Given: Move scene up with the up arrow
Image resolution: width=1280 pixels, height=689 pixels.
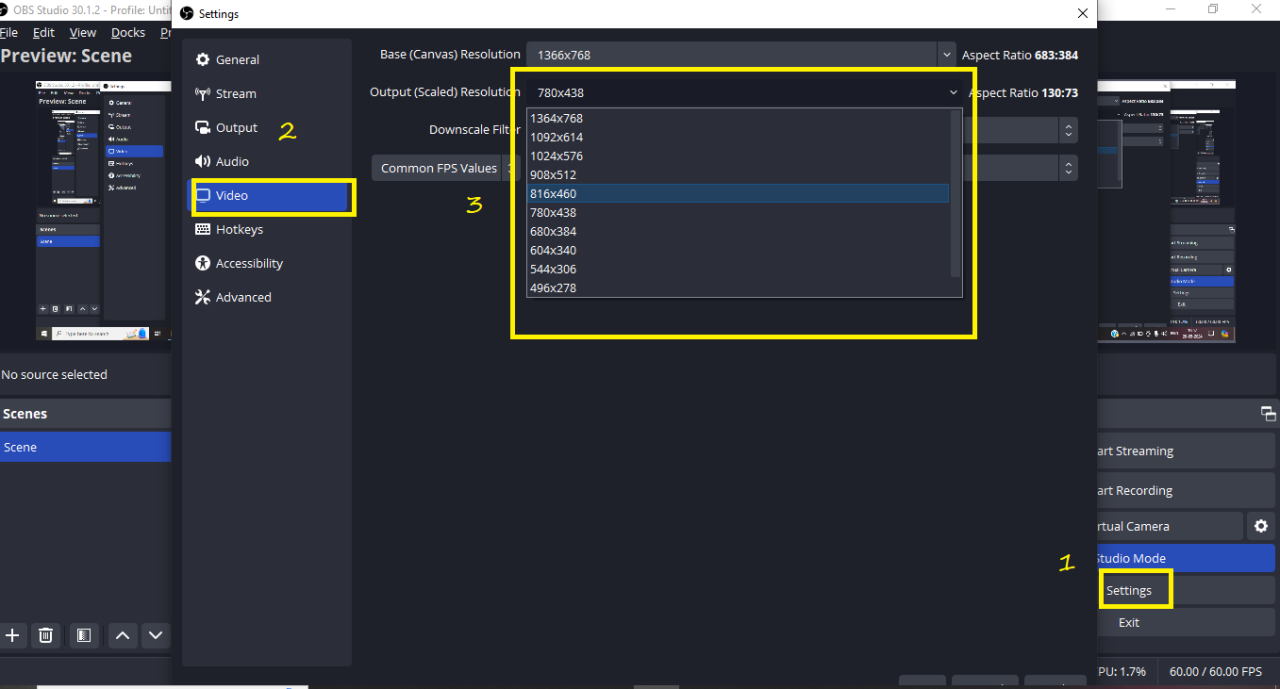Looking at the screenshot, I should point(122,635).
